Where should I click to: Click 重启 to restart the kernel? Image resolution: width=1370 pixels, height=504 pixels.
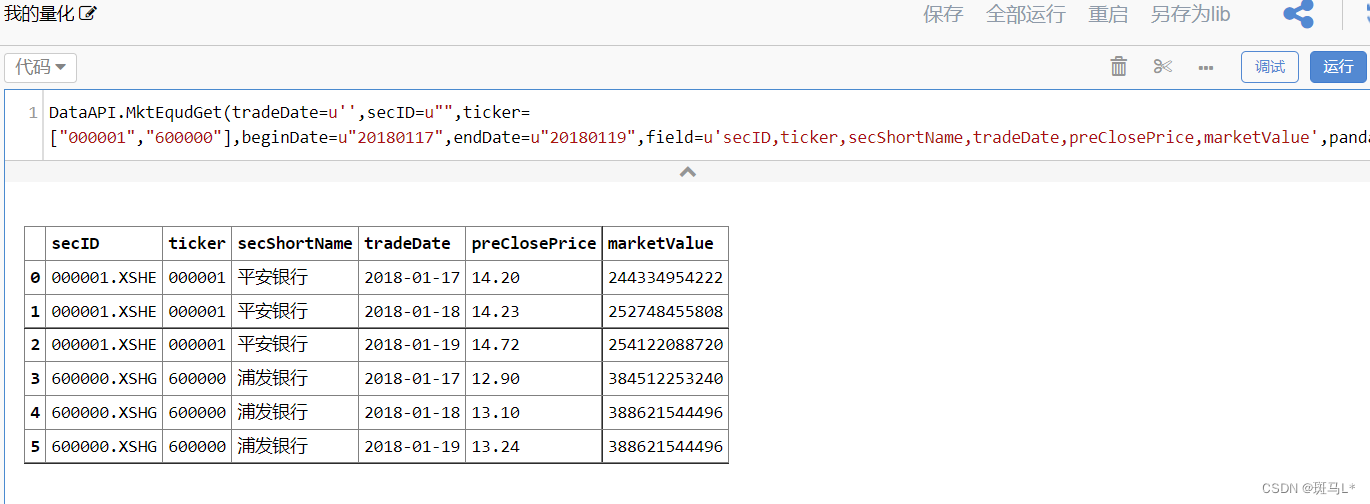tap(1108, 14)
